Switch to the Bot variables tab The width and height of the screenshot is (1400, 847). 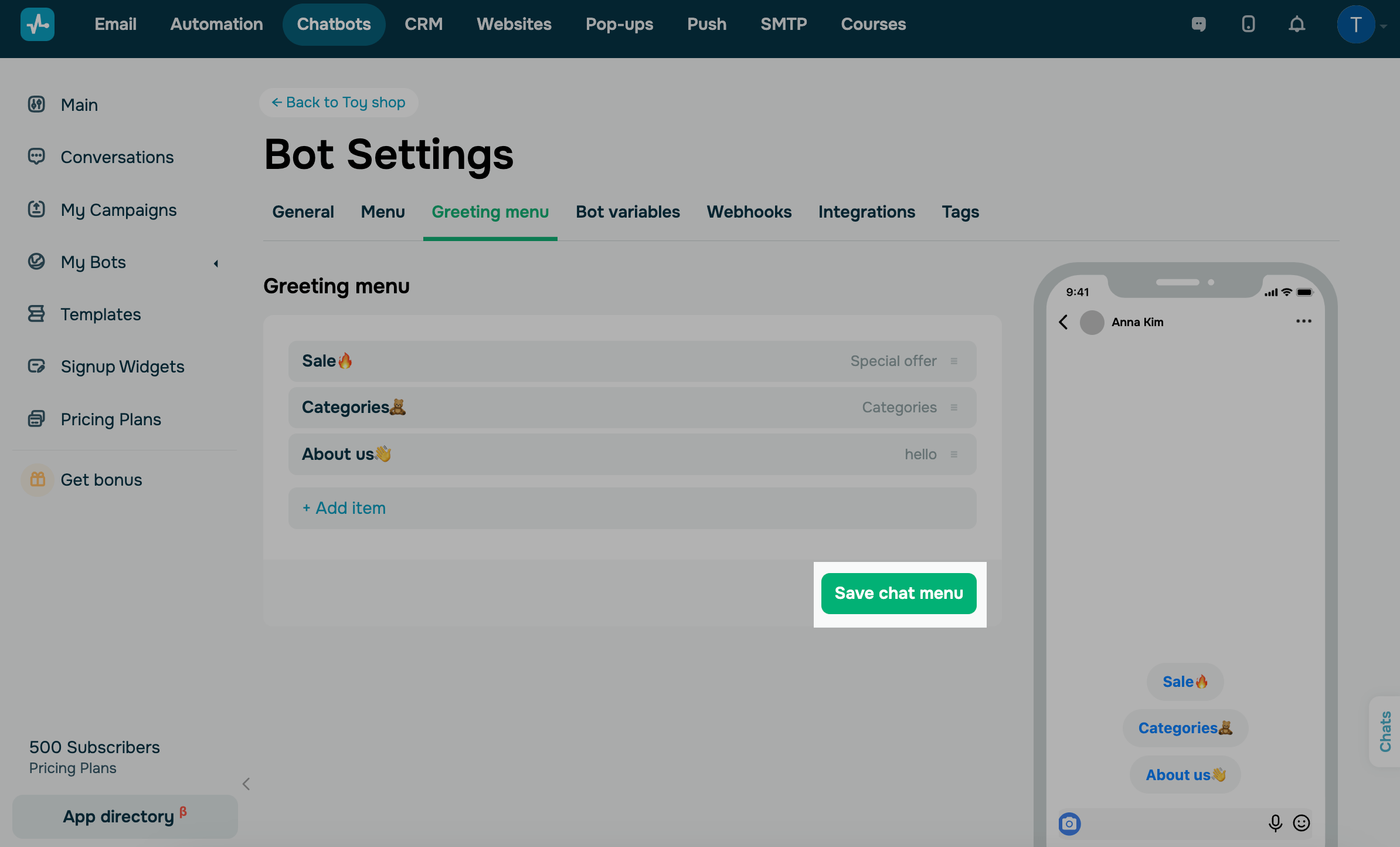tap(627, 212)
